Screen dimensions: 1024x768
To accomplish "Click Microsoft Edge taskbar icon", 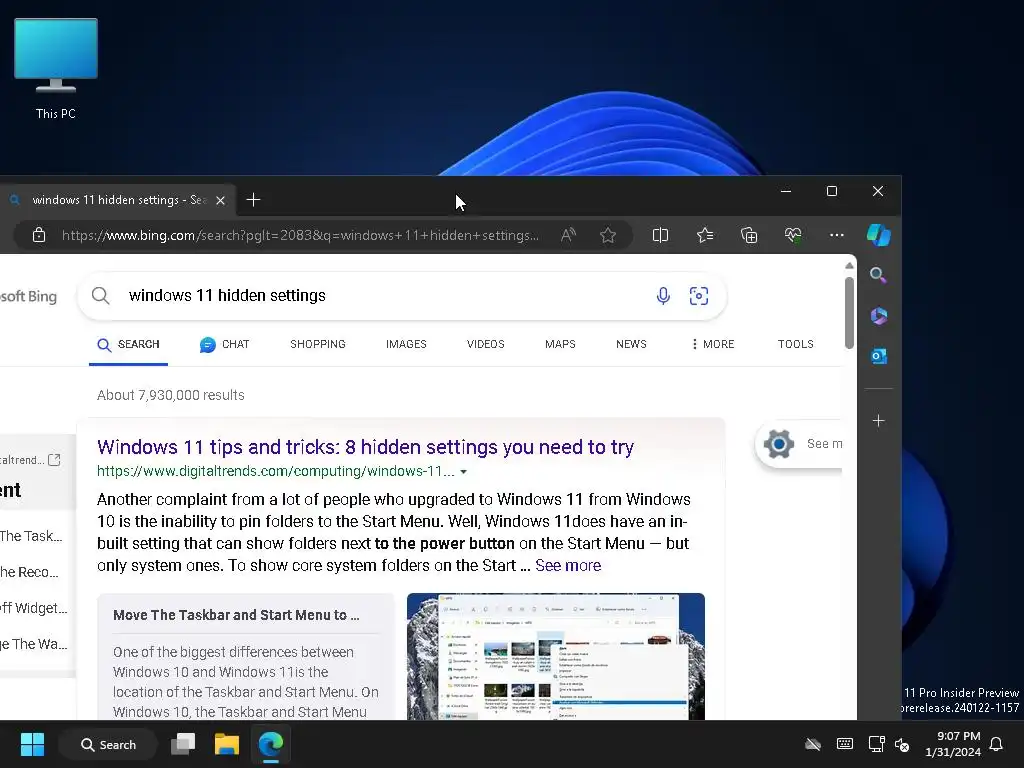I will pyautogui.click(x=270, y=744).
